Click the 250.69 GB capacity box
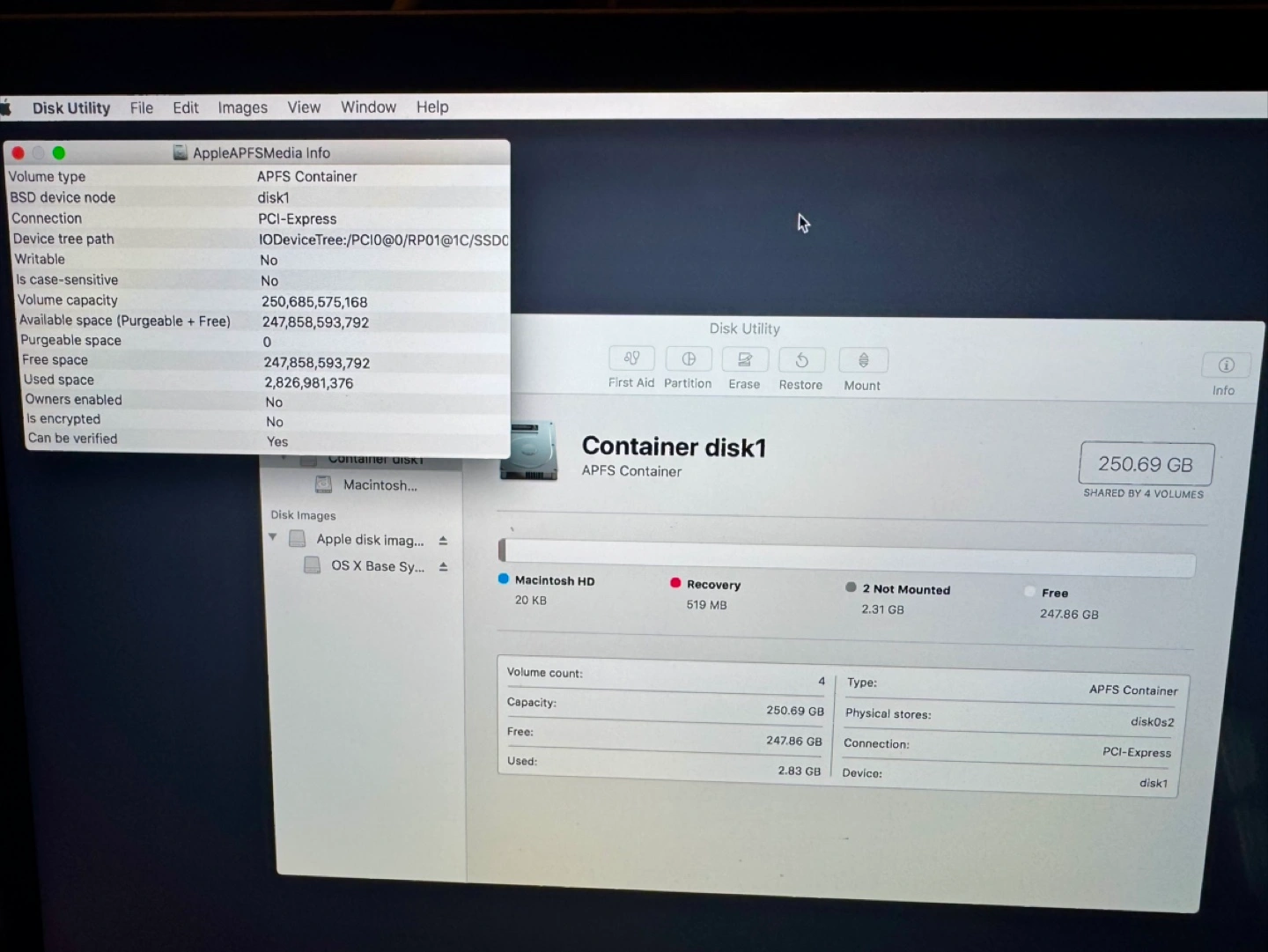The image size is (1268, 952). pos(1146,464)
